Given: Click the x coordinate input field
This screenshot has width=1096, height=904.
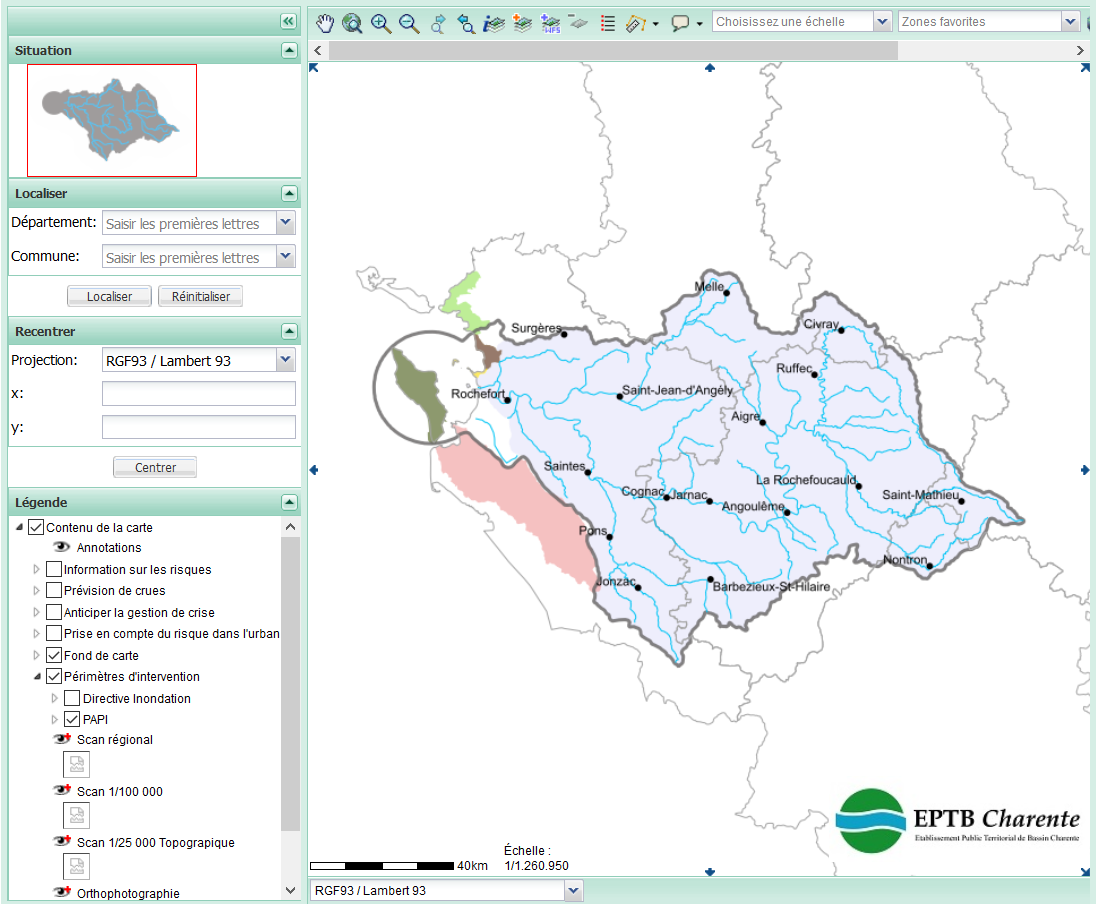Looking at the screenshot, I should pyautogui.click(x=199, y=394).
